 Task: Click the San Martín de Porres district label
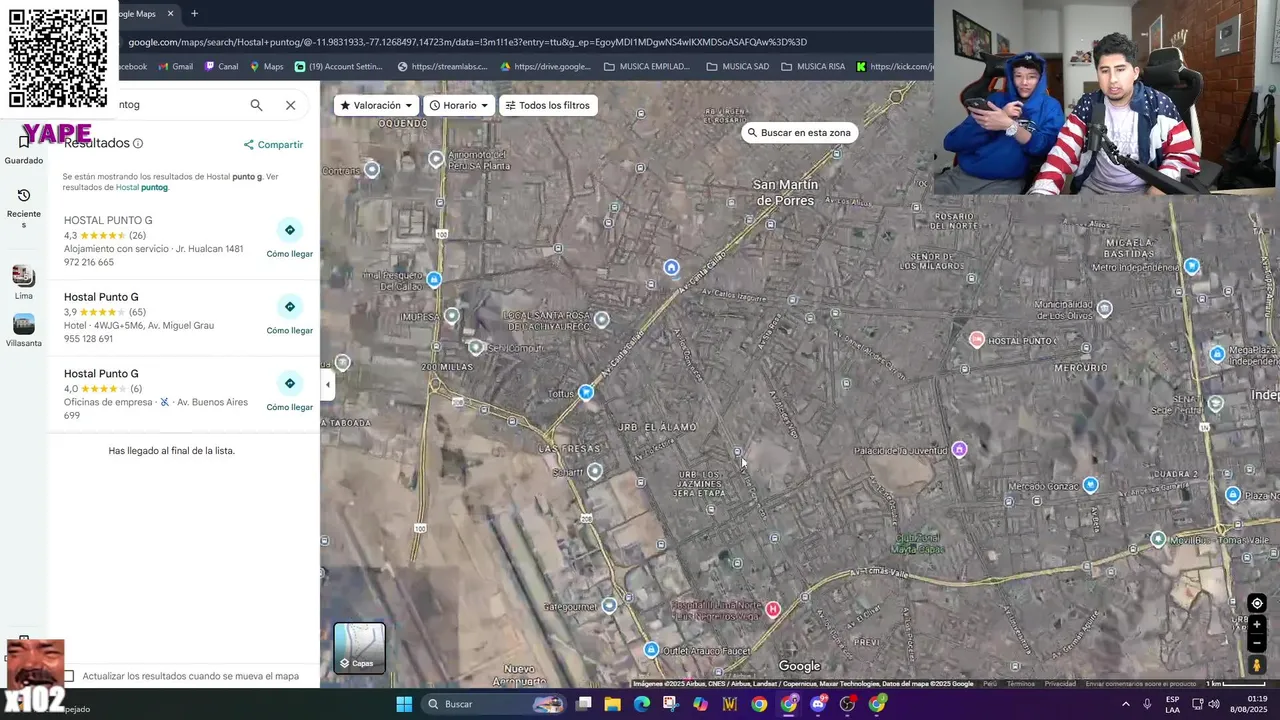pyautogui.click(x=785, y=193)
